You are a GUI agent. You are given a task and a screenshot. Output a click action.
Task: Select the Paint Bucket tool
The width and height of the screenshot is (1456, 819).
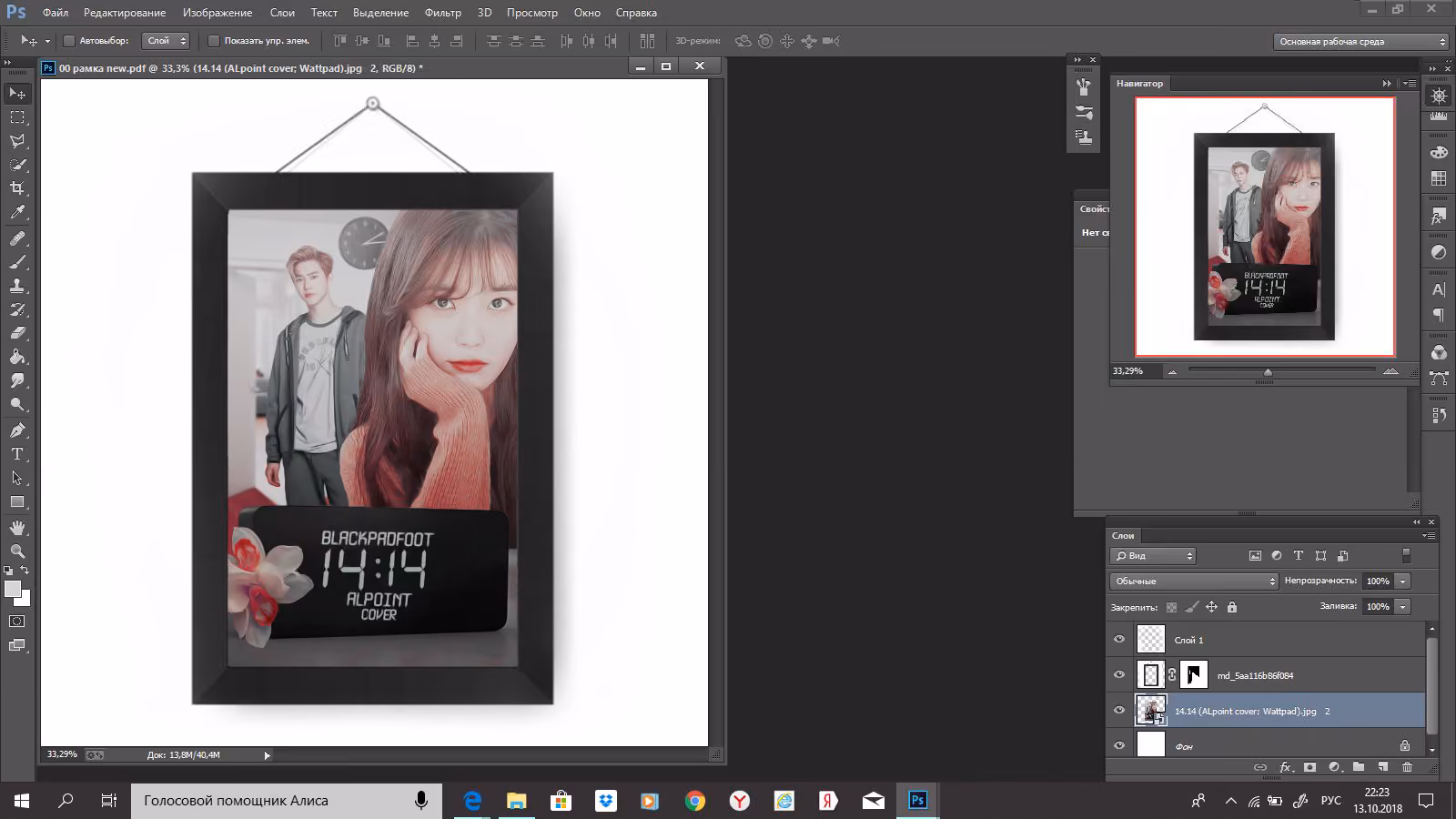(17, 357)
